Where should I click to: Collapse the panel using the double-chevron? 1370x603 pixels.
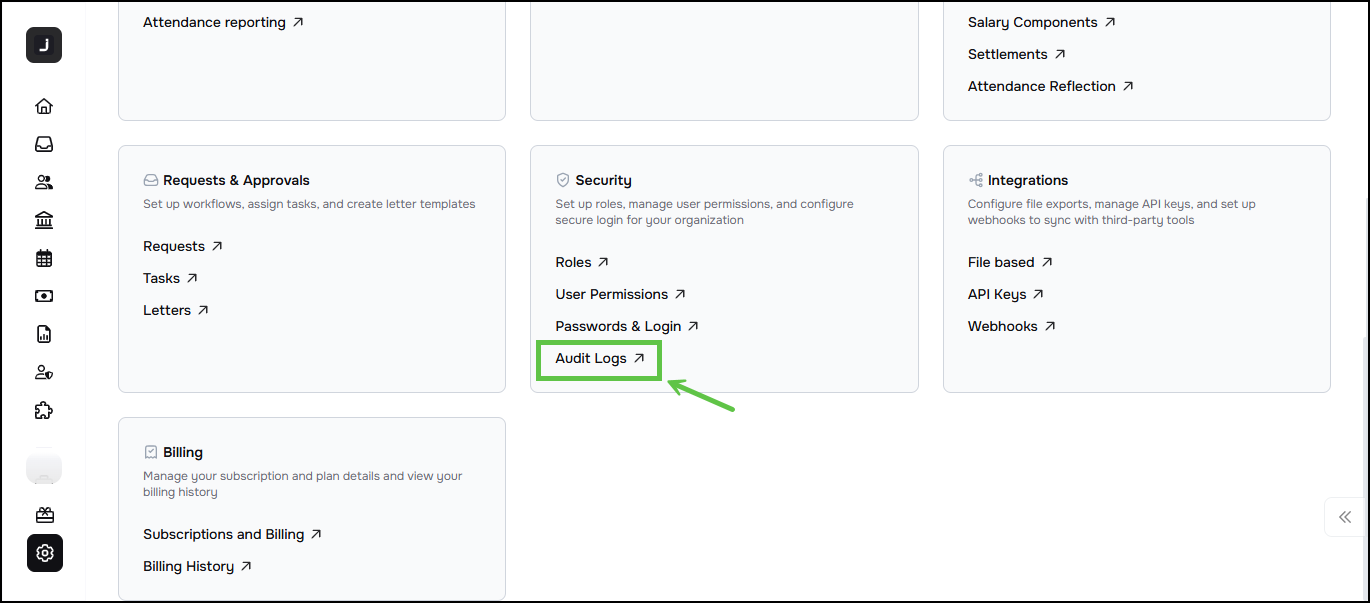click(x=1347, y=517)
